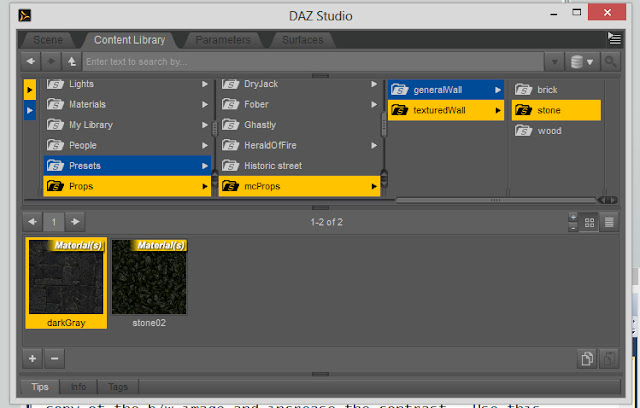Expand the Presets folder arrow
The image size is (640, 408).
click(205, 166)
